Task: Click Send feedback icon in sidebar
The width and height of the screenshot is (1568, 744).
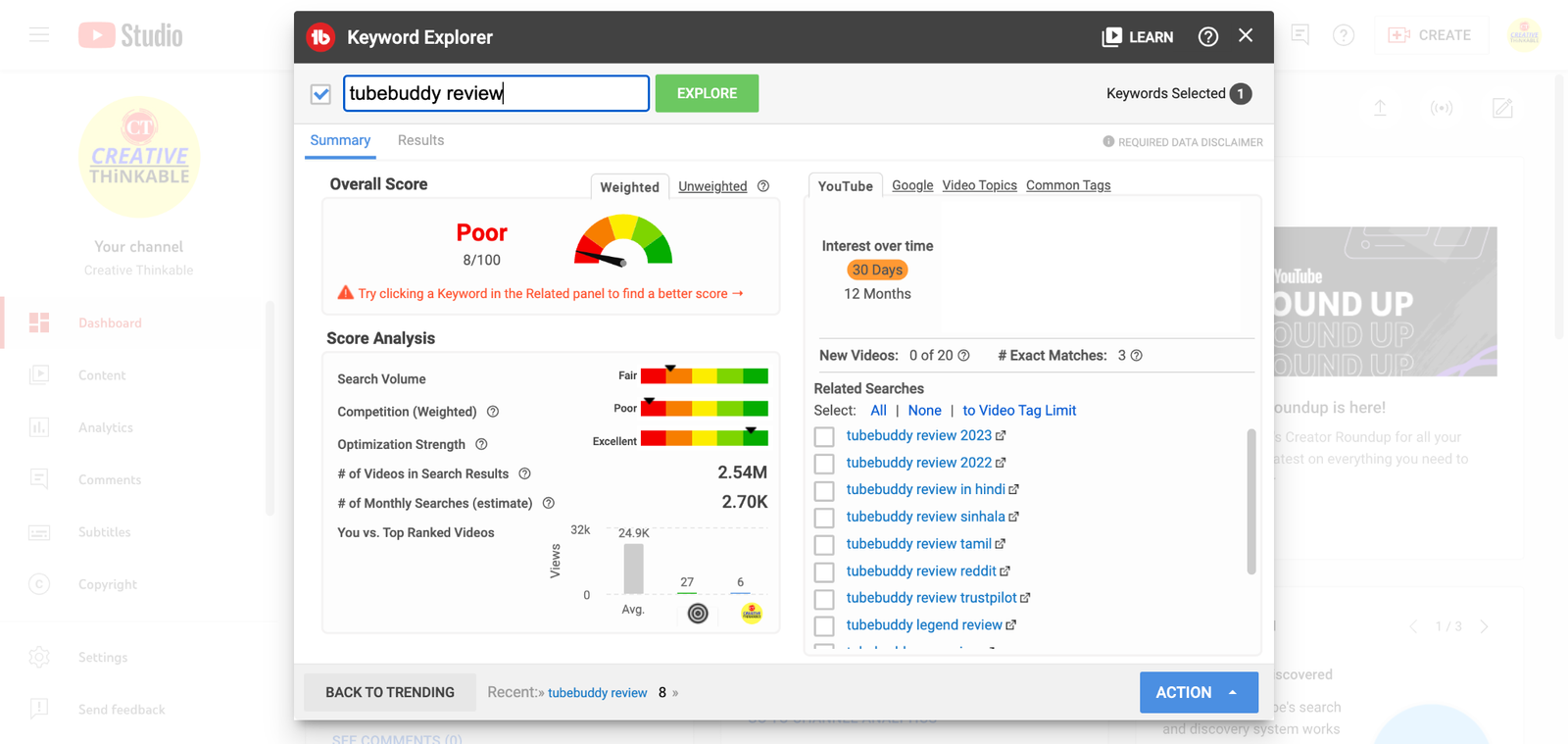Action: 39,709
